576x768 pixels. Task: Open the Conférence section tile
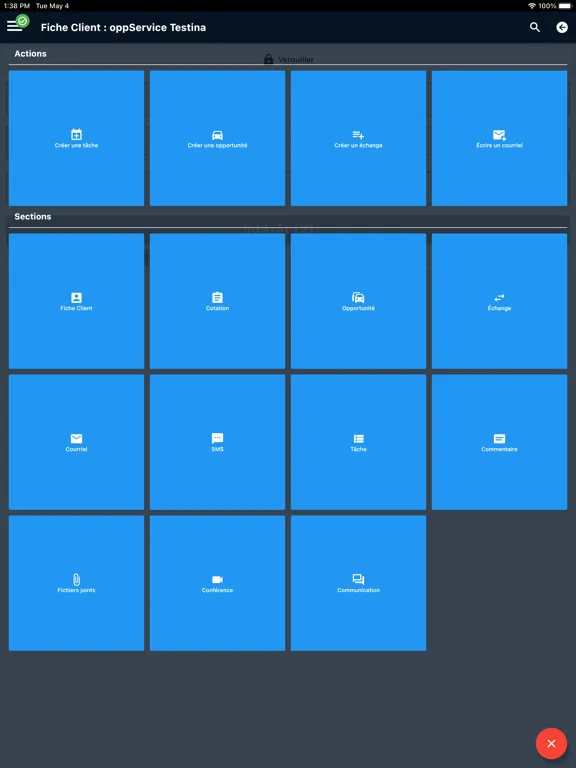click(217, 583)
